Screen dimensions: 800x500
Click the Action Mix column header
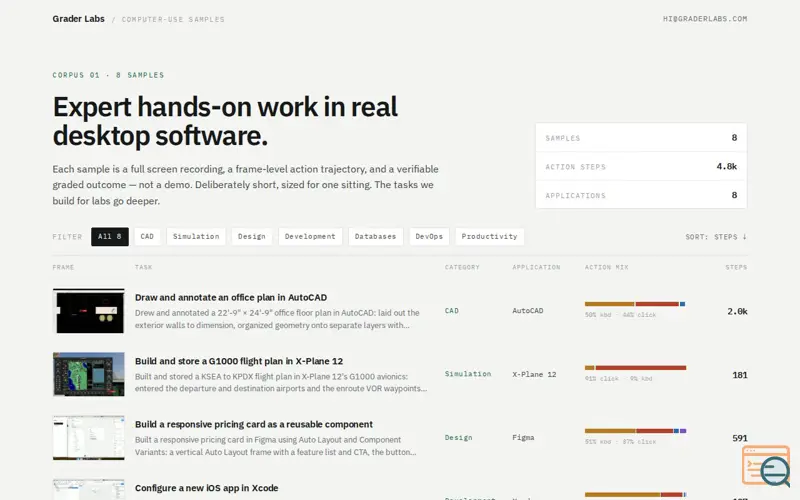click(607, 267)
